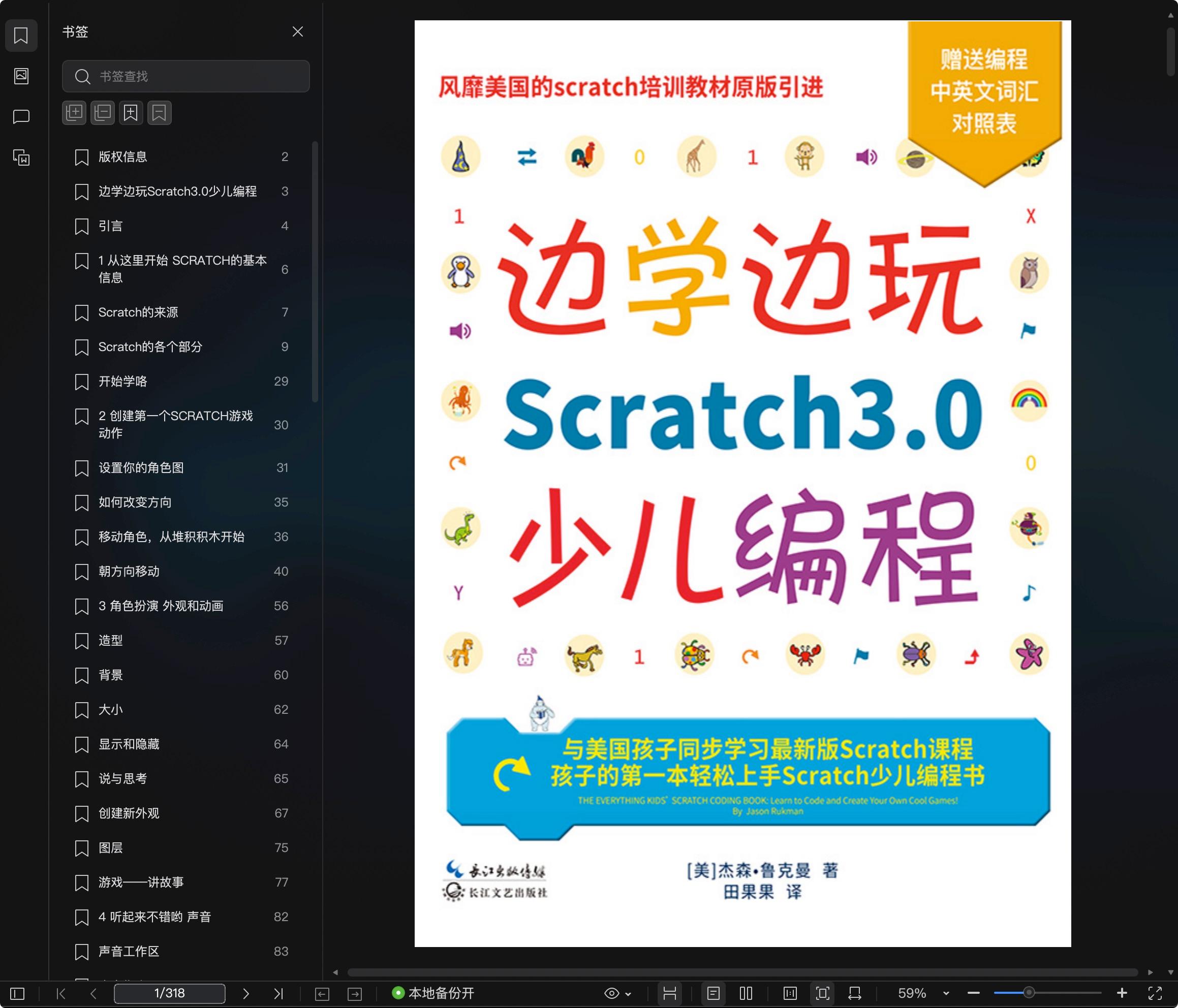
Task: Switch to two-page view
Action: [x=746, y=993]
